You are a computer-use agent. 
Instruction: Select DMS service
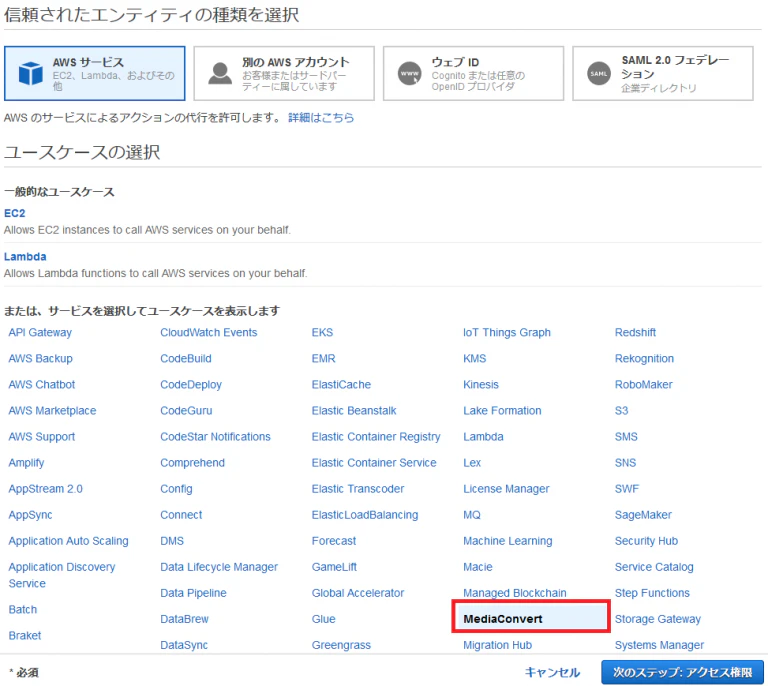(x=172, y=541)
